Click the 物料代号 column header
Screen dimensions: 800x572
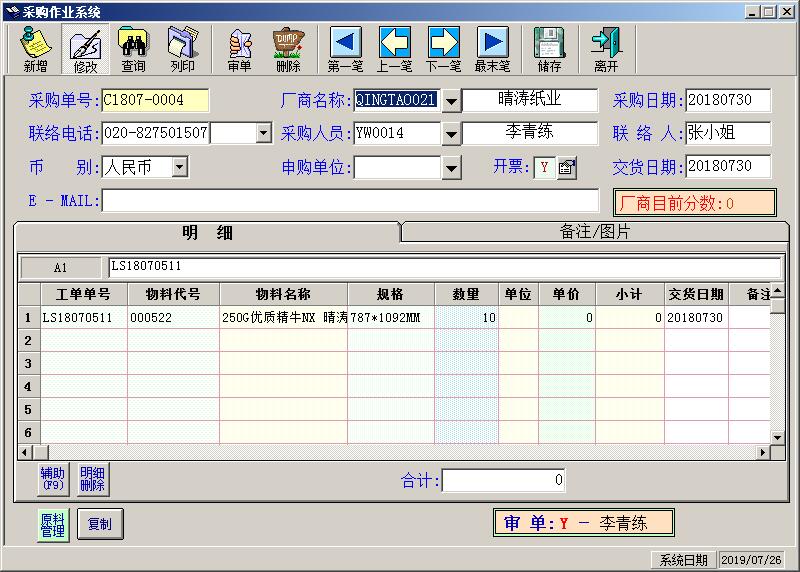pos(173,294)
